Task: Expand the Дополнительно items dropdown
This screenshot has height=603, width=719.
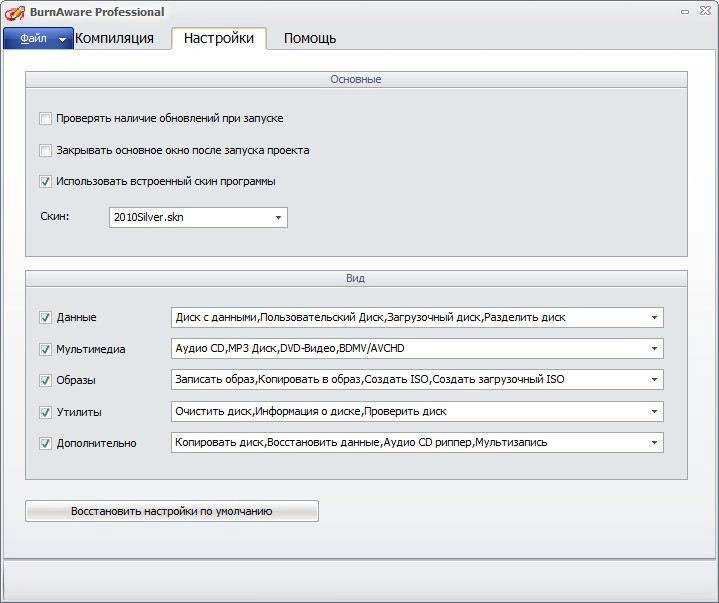Action: tap(417, 443)
